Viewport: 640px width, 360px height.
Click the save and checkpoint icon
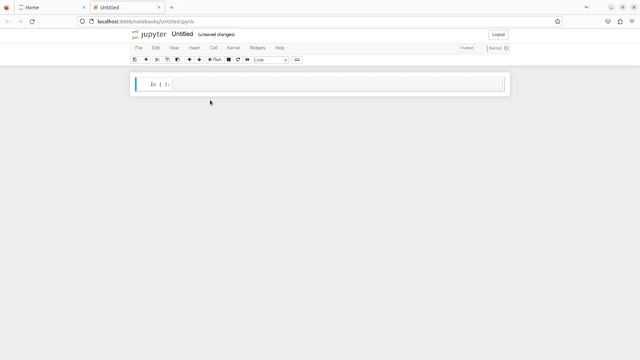pos(135,60)
